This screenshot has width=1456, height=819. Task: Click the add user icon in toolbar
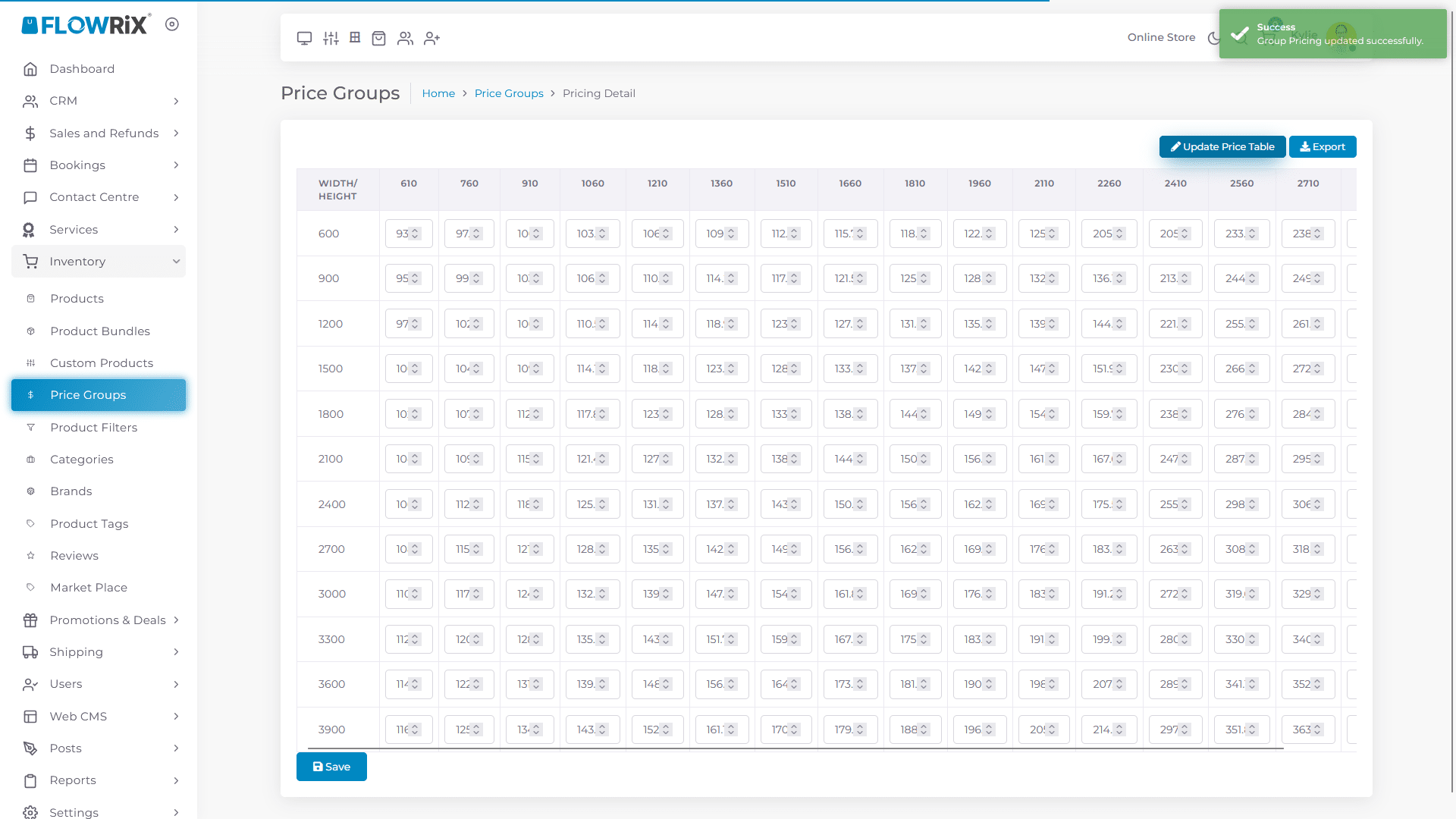[432, 38]
